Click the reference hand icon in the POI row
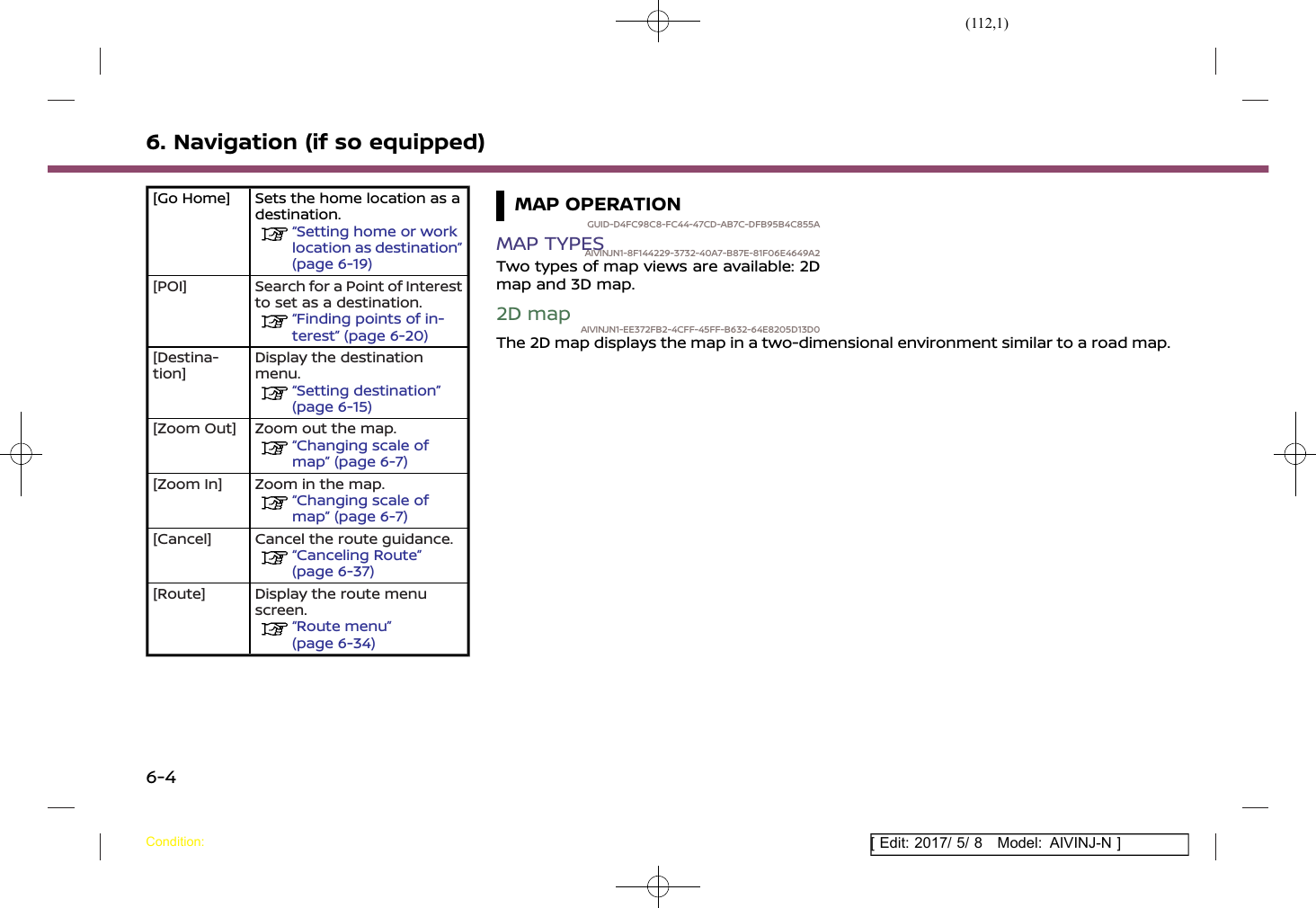The height and width of the screenshot is (908, 1316). [274, 321]
